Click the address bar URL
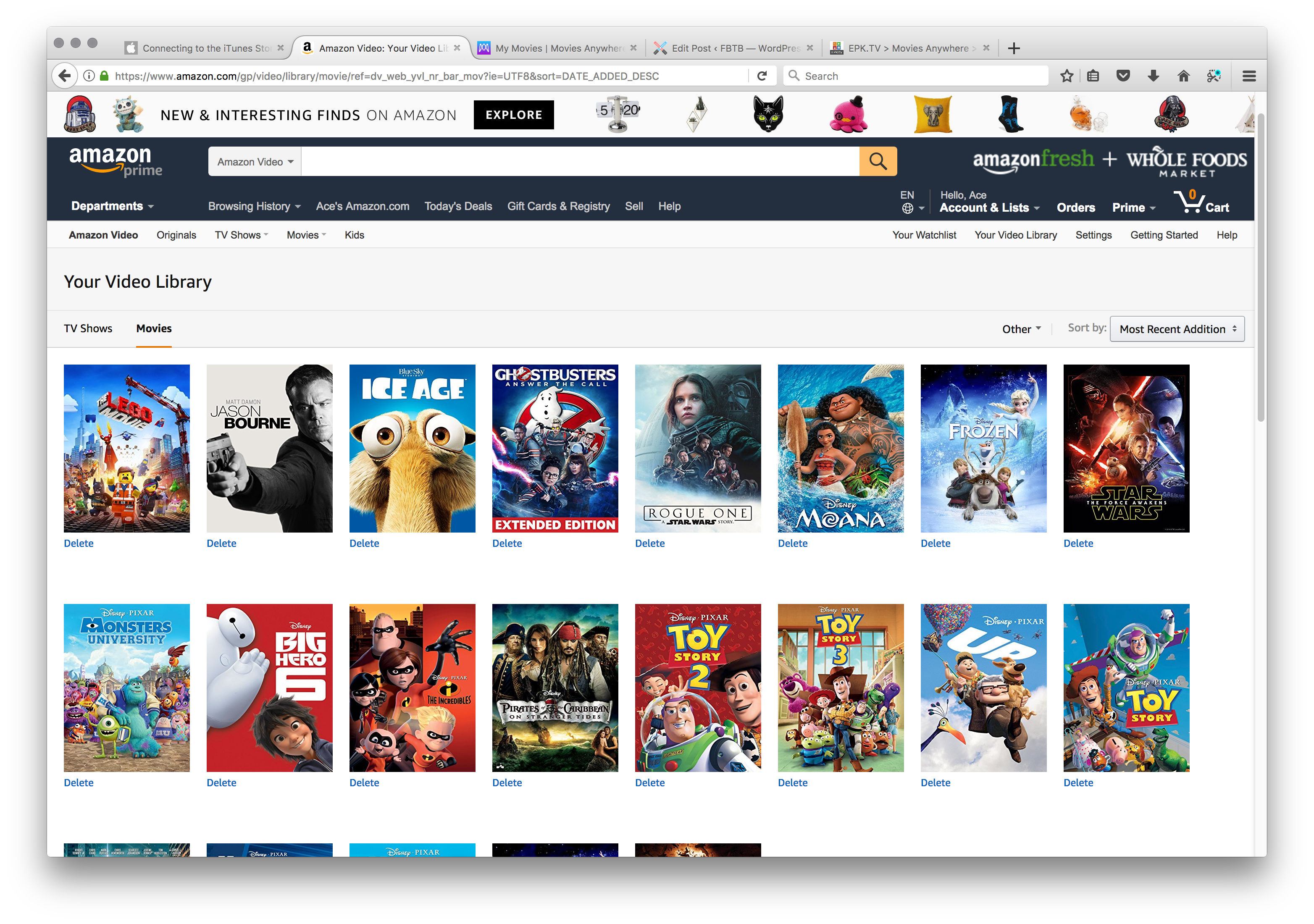 click(386, 76)
